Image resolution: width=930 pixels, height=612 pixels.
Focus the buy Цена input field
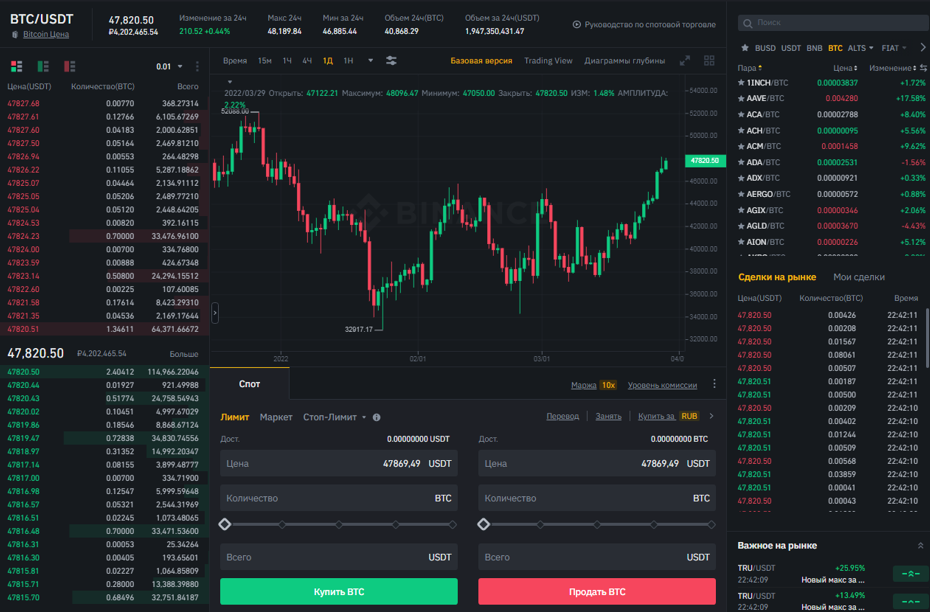[339, 464]
